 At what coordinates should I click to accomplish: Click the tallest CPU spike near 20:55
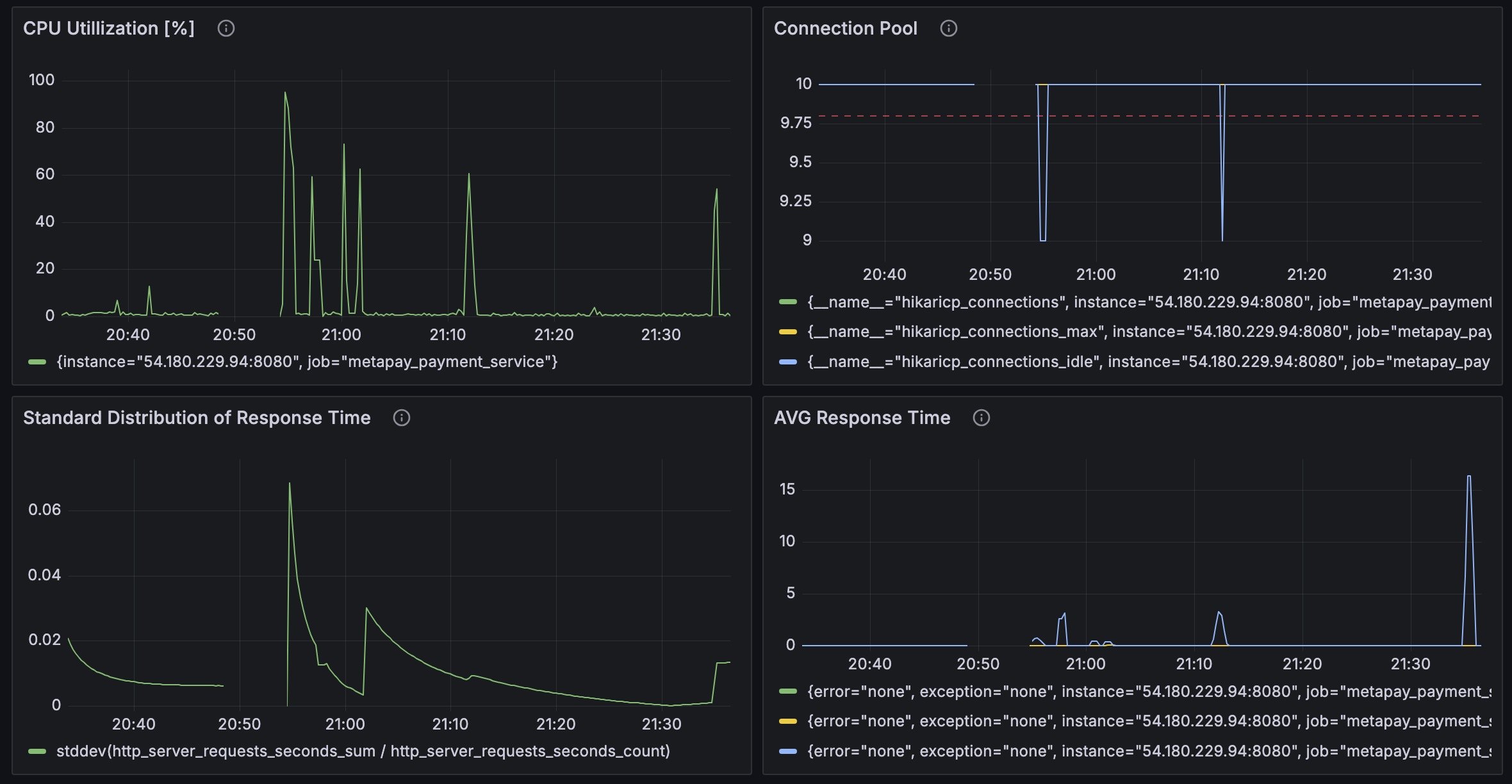click(286, 94)
